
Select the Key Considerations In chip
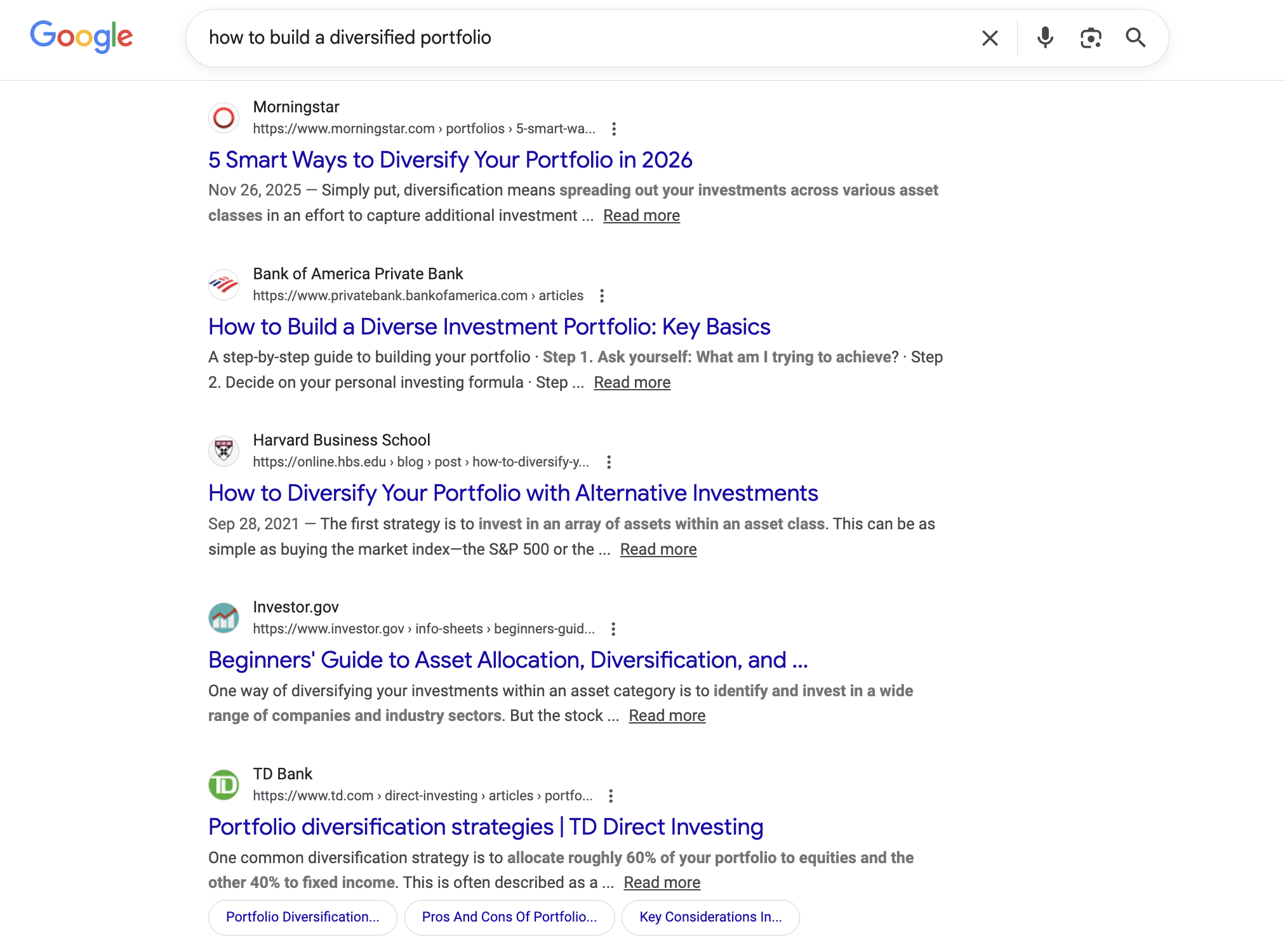point(710,917)
